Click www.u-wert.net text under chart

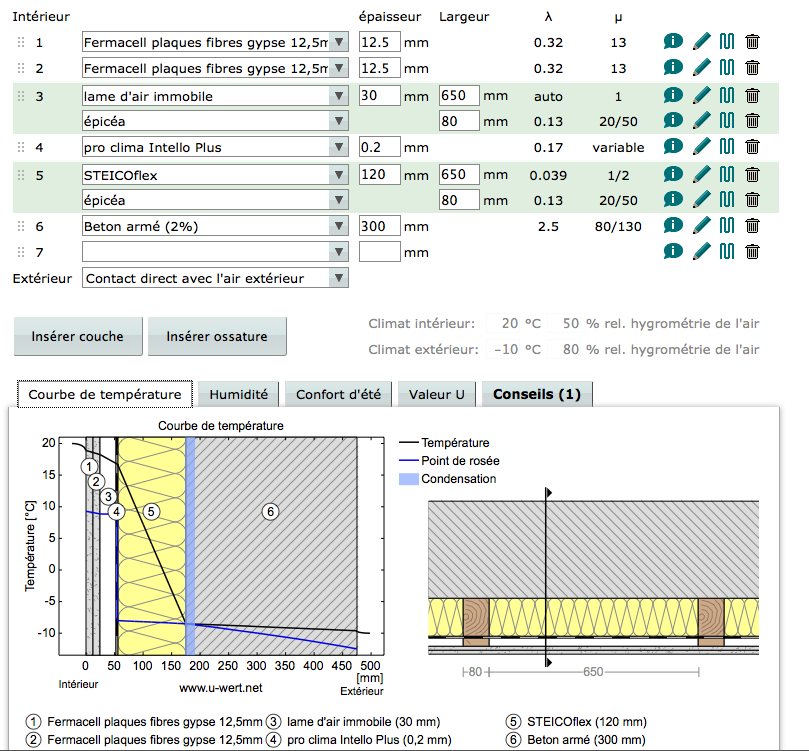221,688
